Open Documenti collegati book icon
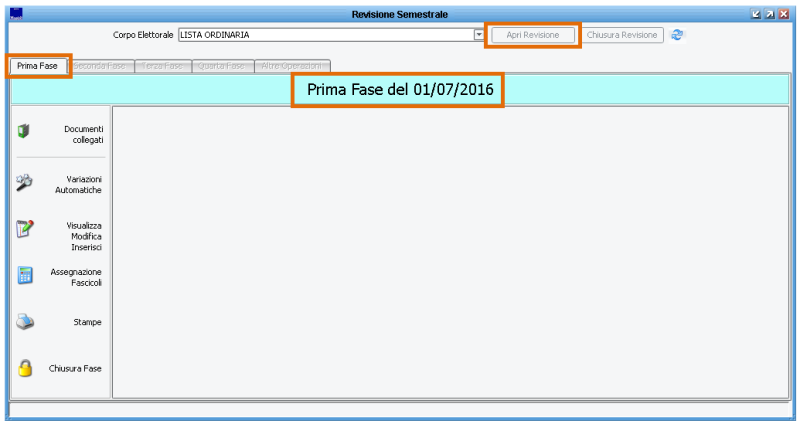This screenshot has width=800, height=424. tap(23, 132)
